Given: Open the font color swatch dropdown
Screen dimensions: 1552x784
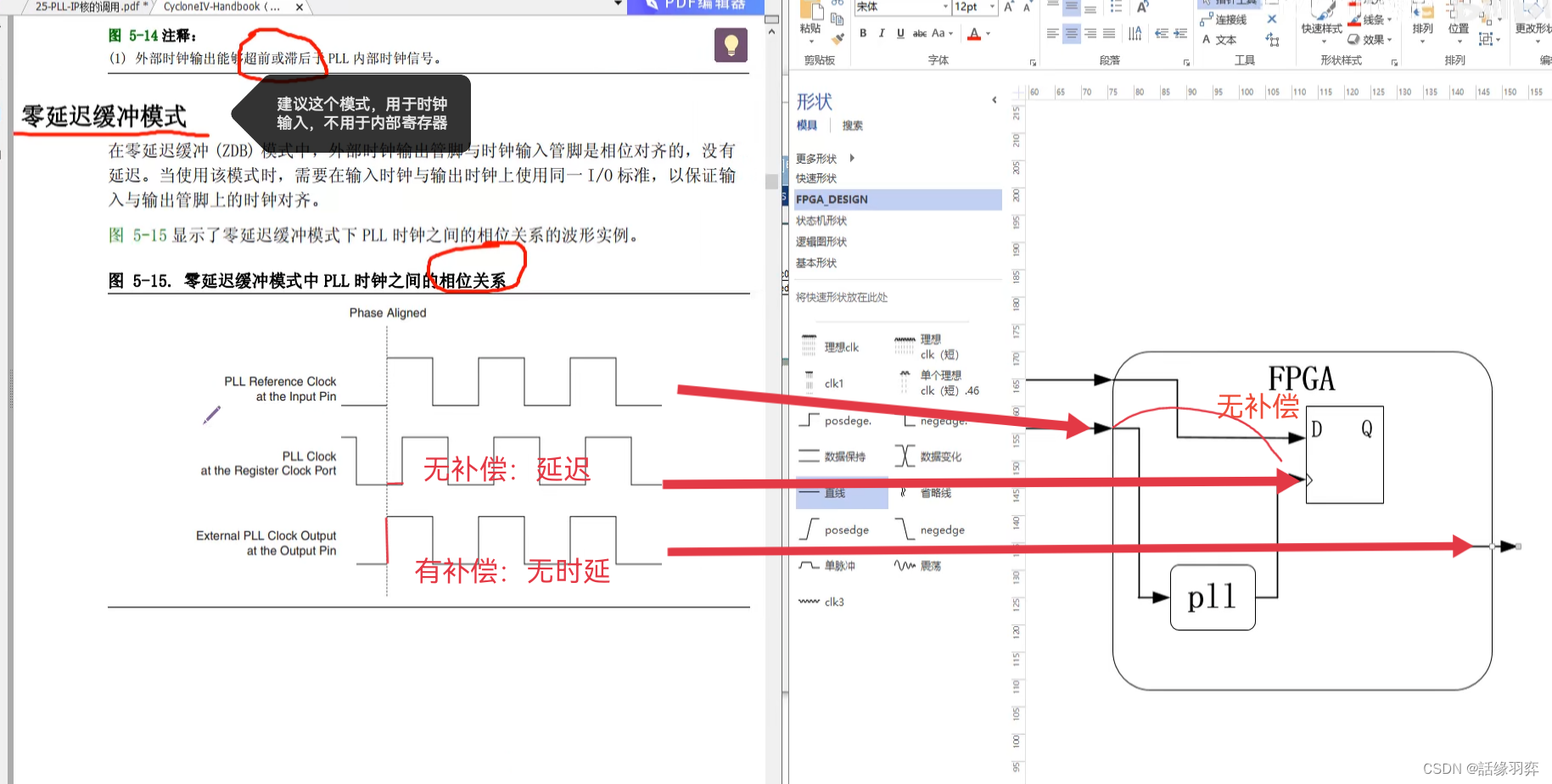Looking at the screenshot, I should tap(988, 34).
